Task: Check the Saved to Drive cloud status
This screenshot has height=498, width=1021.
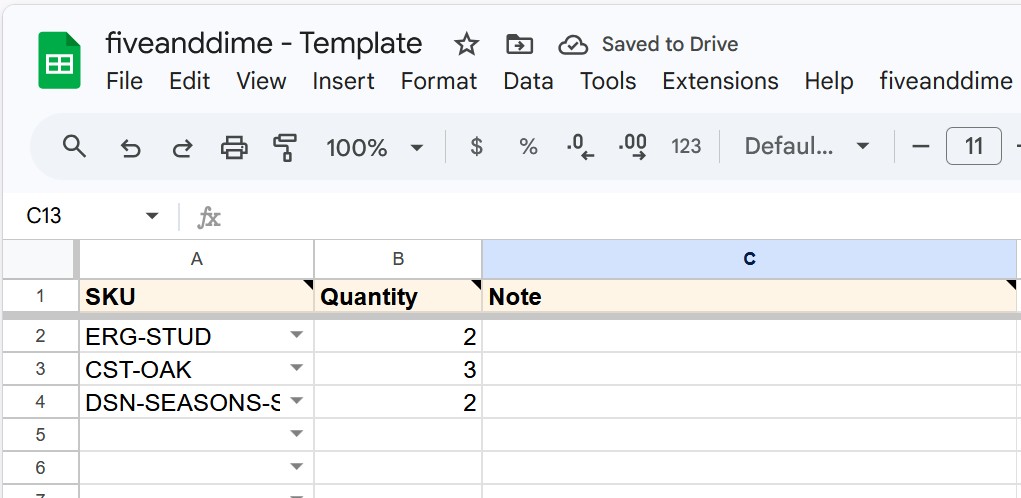Action: [573, 45]
